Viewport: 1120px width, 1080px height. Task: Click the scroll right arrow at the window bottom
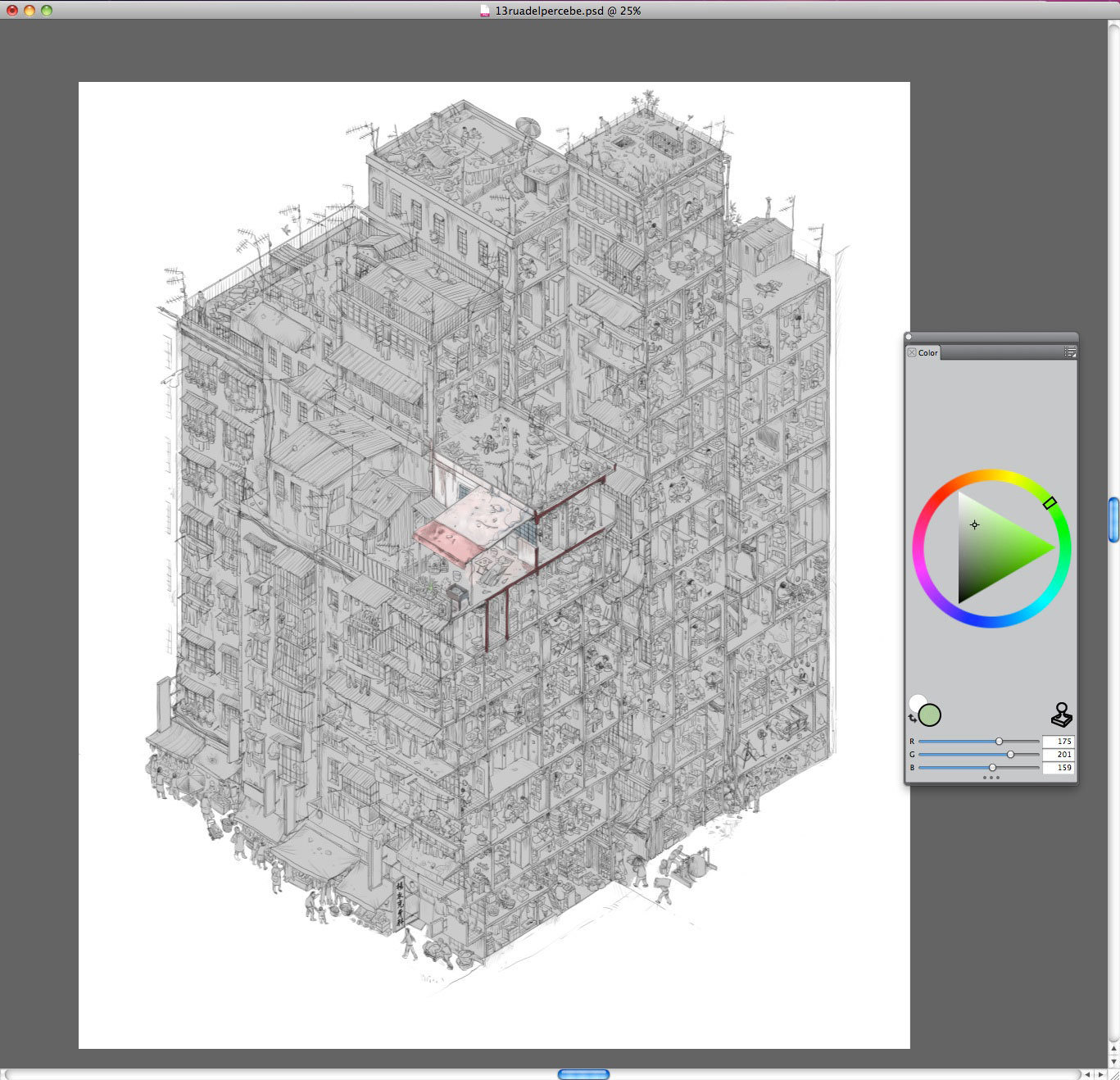(x=1100, y=1074)
